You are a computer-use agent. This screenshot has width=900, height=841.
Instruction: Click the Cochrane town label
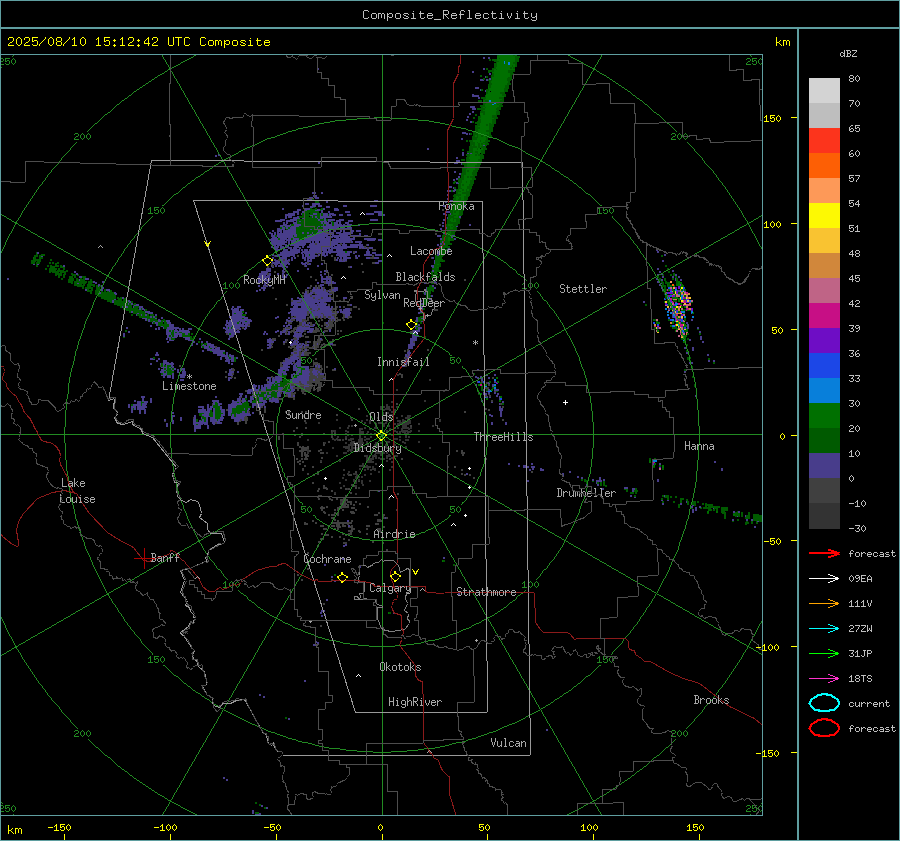[x=327, y=559]
